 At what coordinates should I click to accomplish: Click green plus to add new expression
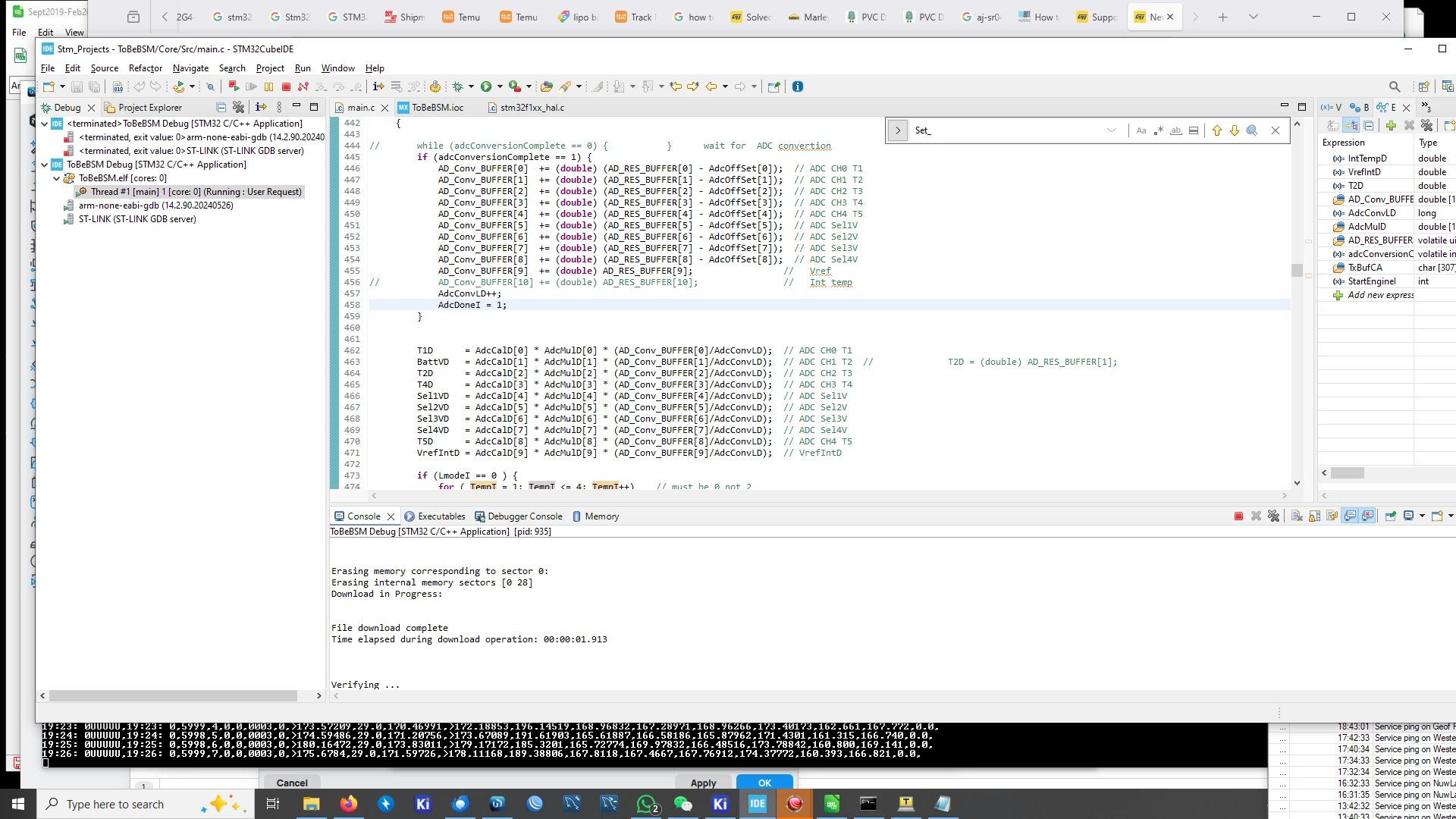click(x=1391, y=125)
